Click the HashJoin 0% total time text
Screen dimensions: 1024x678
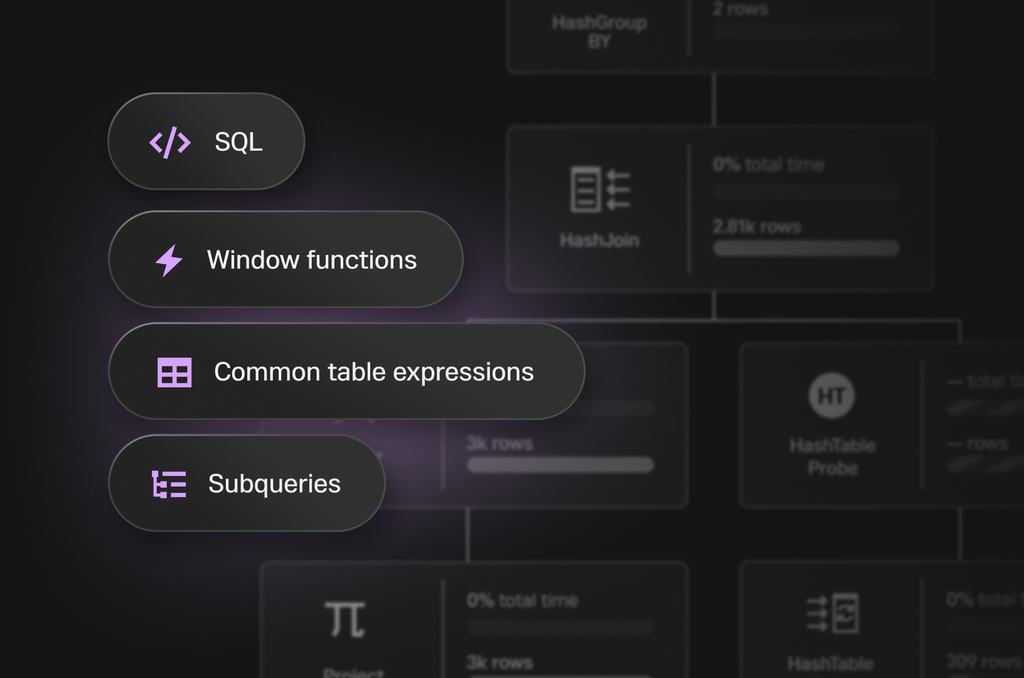click(x=768, y=165)
